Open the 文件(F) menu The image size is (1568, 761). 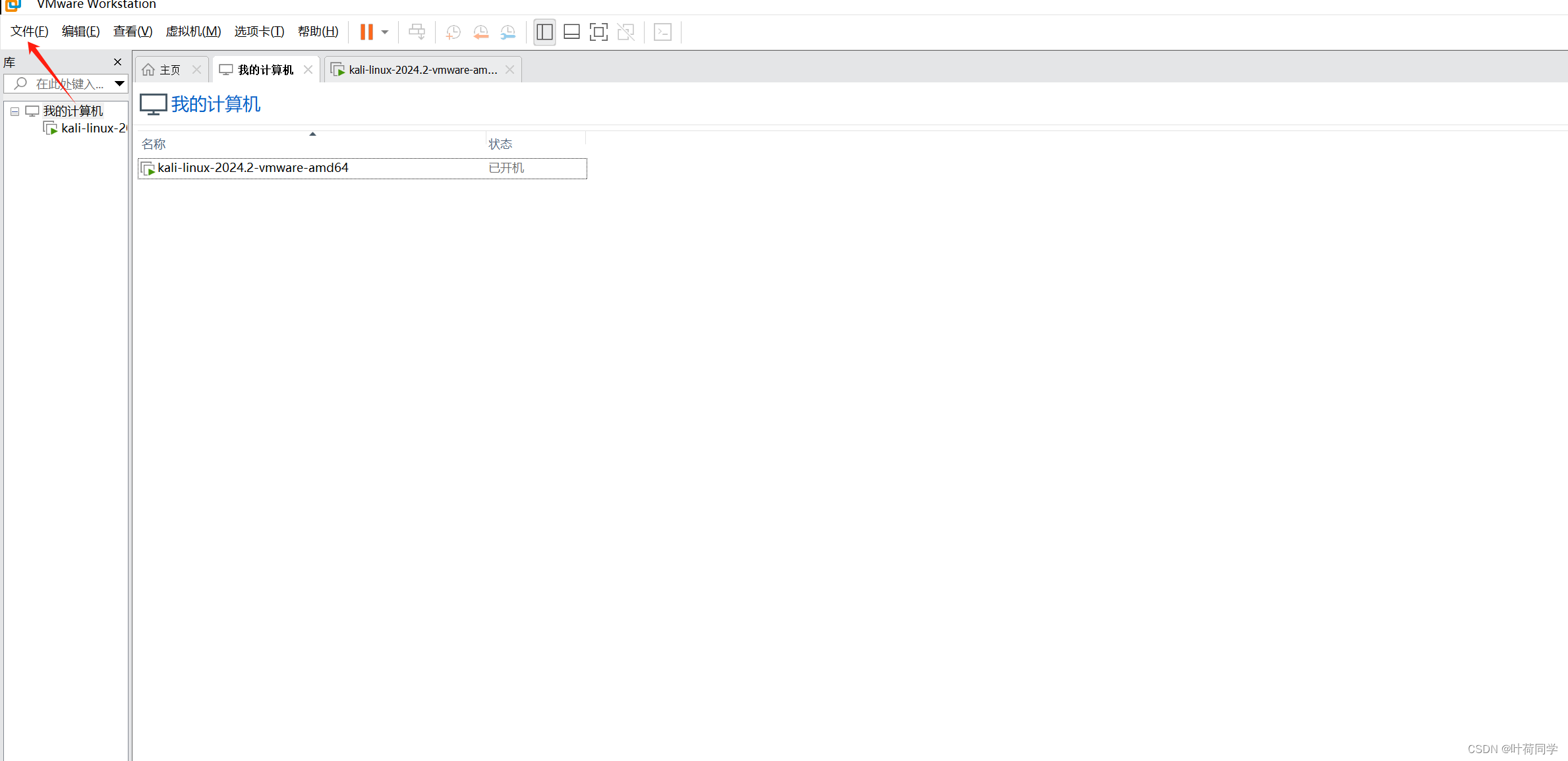pos(30,32)
